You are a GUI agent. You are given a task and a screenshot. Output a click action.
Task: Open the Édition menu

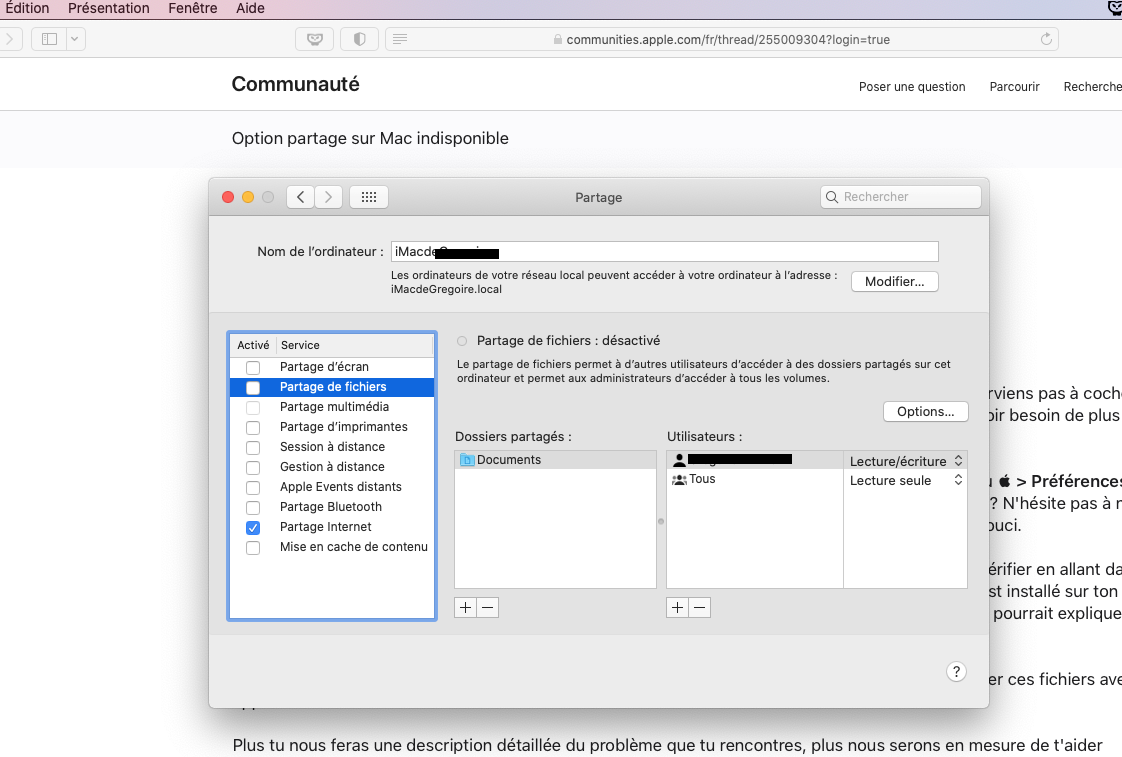point(27,9)
